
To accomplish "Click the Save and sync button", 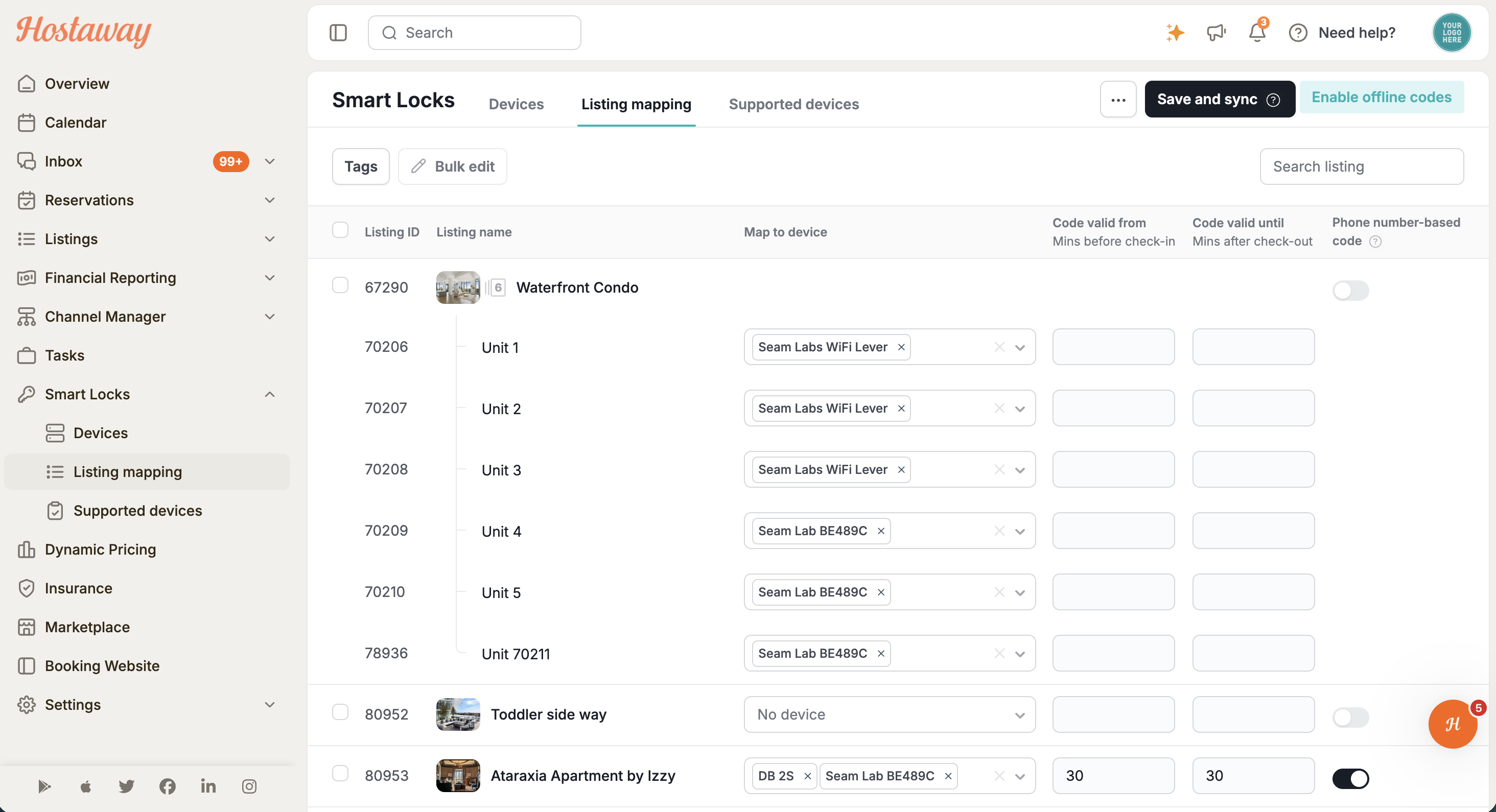I will tap(1220, 99).
